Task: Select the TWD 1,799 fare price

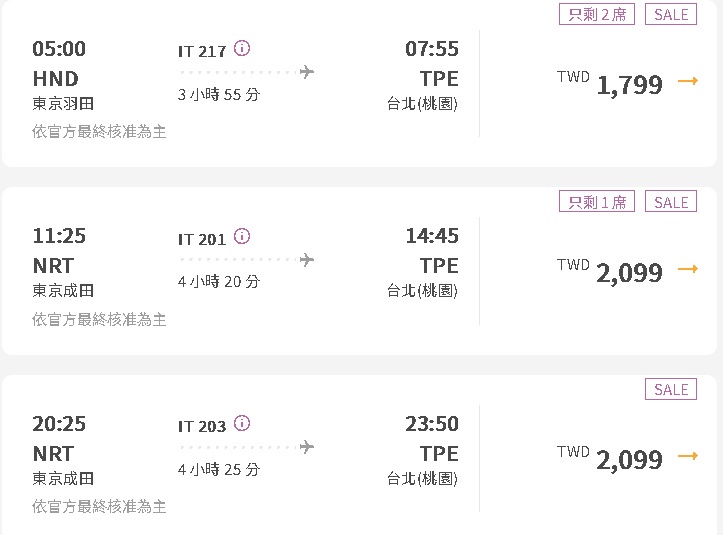Action: [629, 85]
